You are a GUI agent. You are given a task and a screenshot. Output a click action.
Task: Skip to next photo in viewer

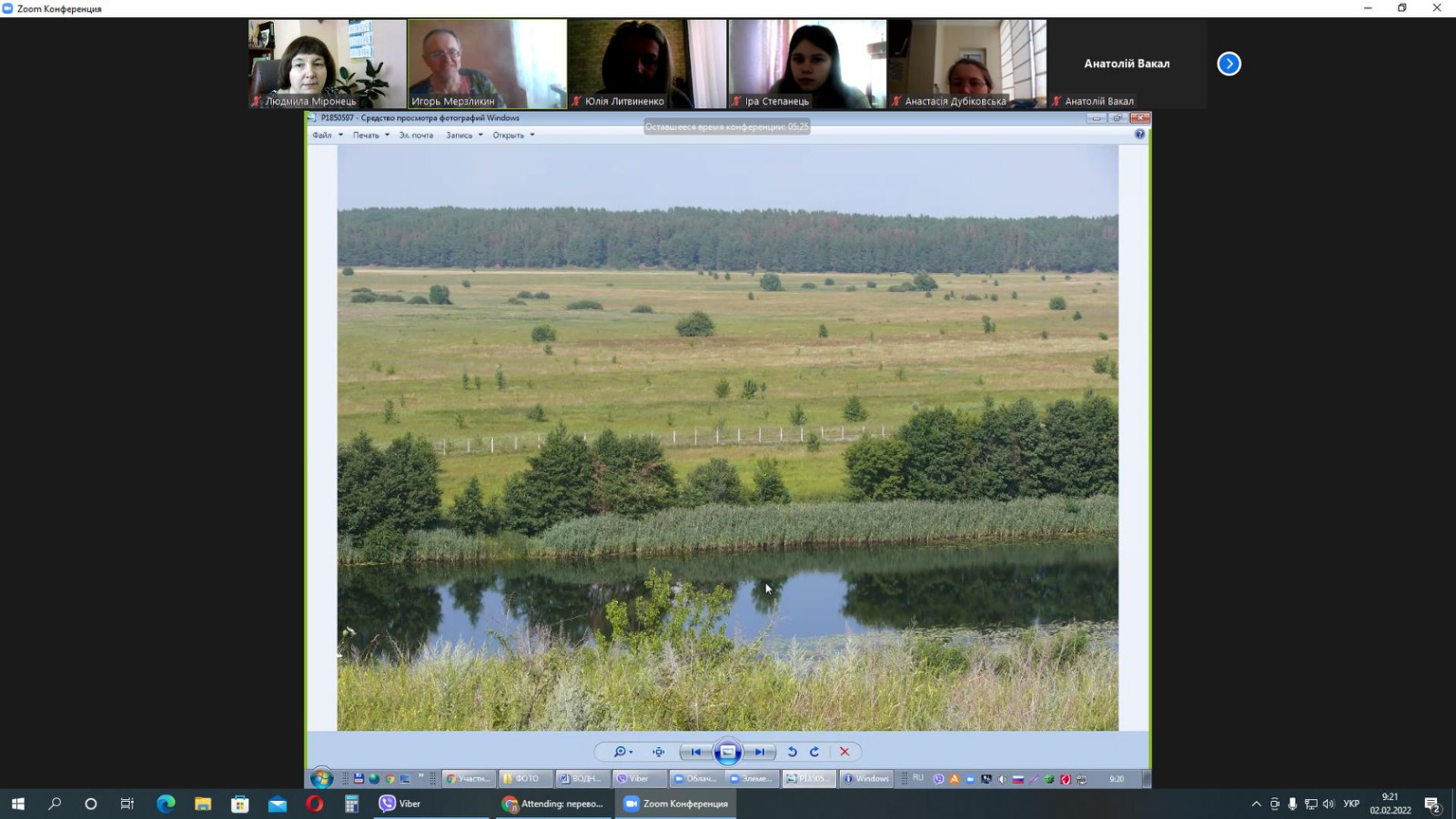(759, 752)
